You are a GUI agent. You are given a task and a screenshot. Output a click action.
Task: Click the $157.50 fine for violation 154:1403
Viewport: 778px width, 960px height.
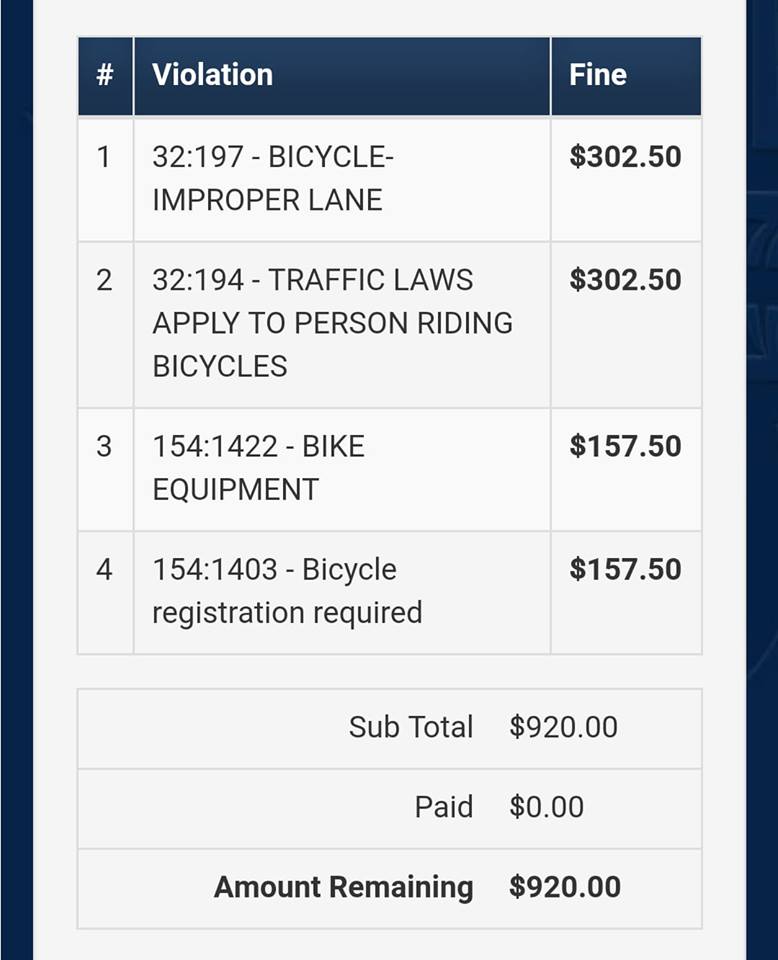click(x=625, y=569)
